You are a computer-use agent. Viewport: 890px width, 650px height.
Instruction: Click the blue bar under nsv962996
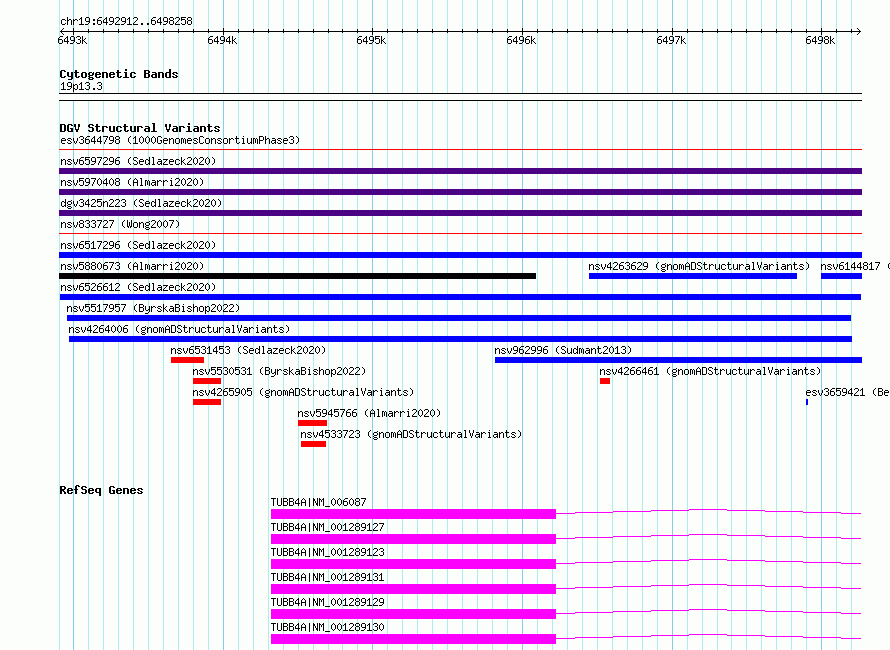tap(678, 360)
